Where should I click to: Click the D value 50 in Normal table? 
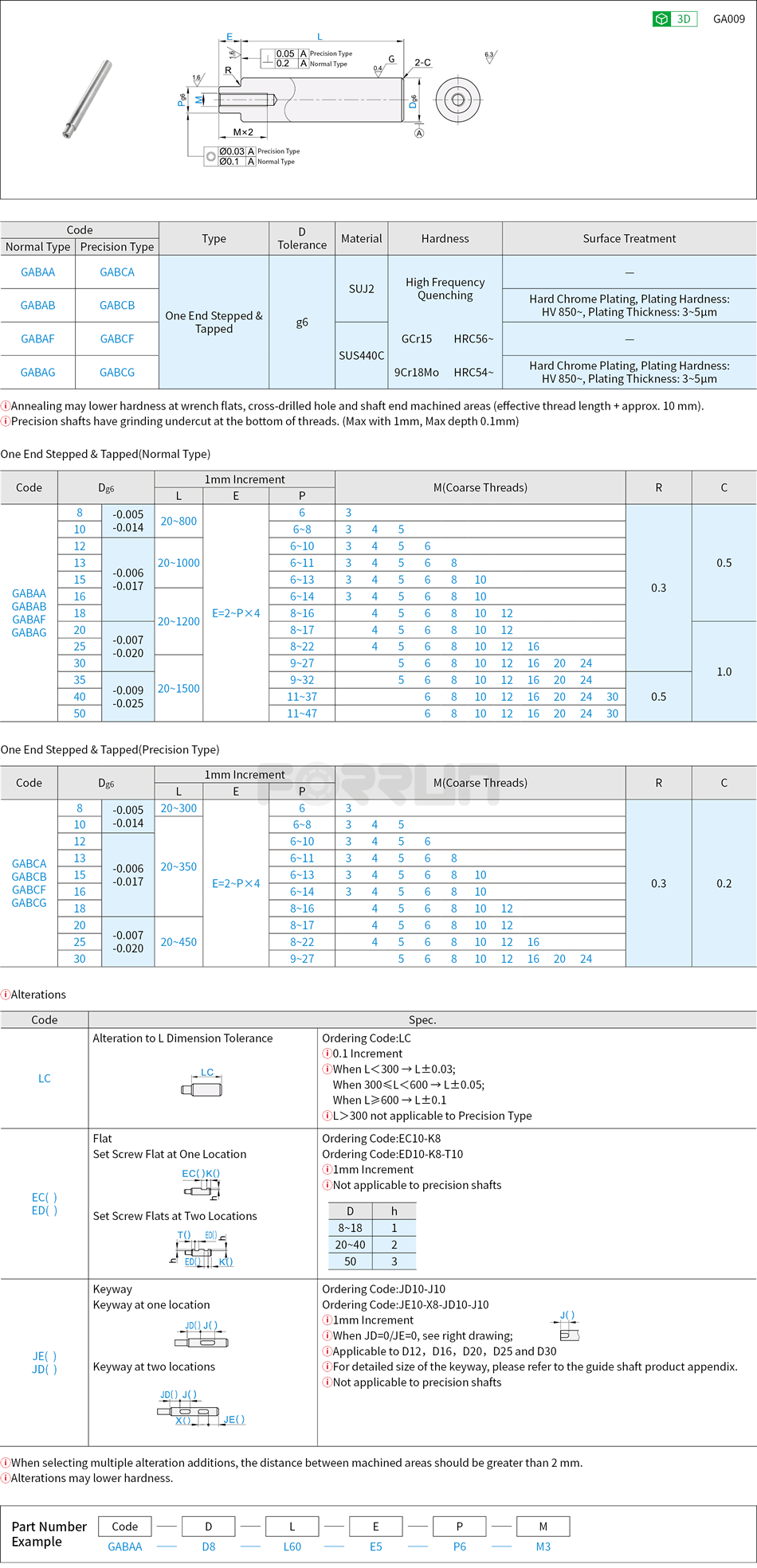(80, 714)
